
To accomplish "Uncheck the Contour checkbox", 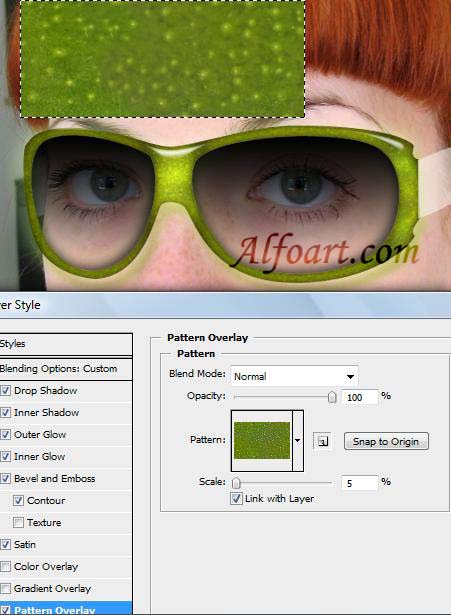I will point(18,500).
